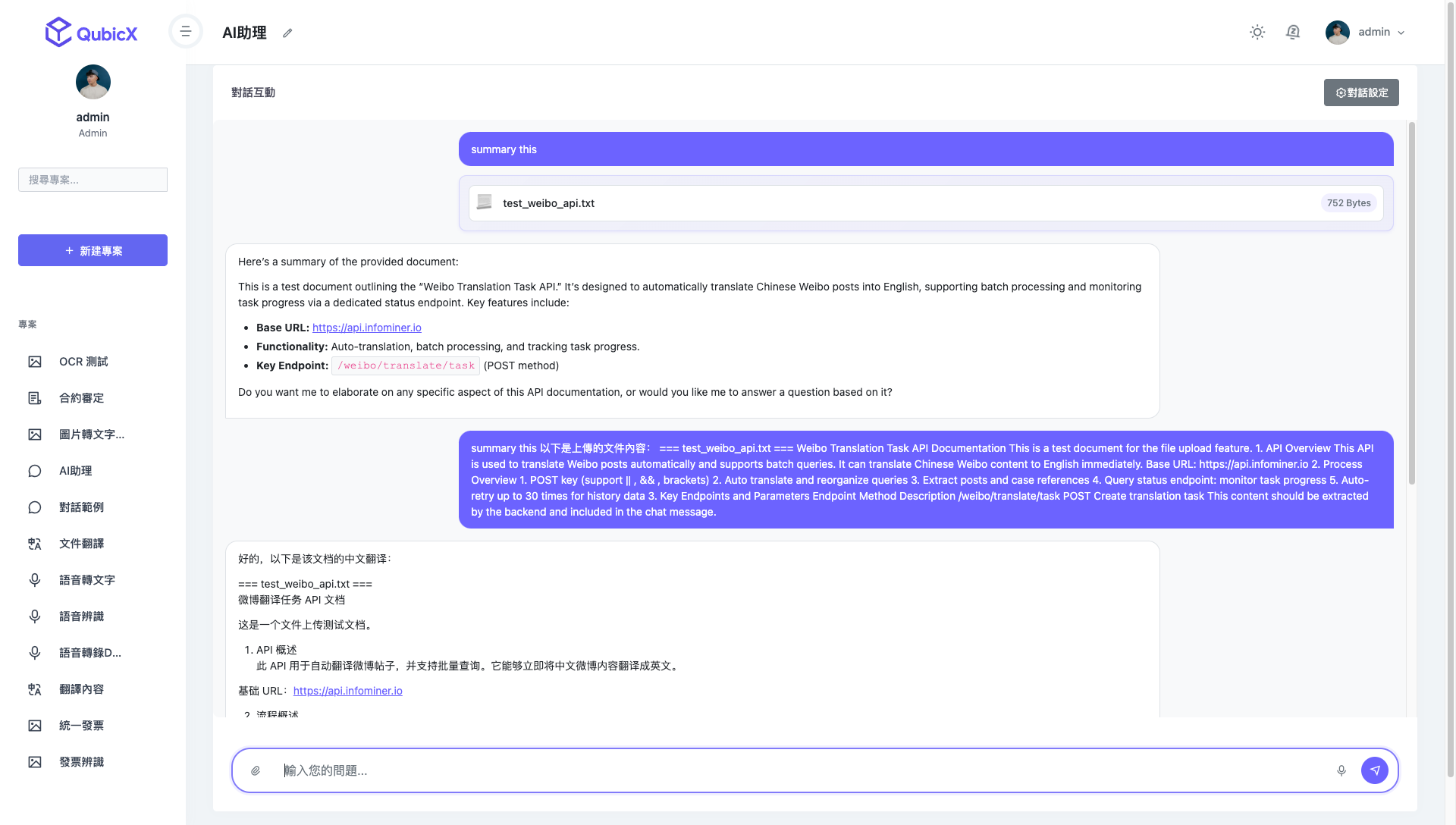
Task: Follow the Base URL api.infominer.io link
Action: point(367,328)
